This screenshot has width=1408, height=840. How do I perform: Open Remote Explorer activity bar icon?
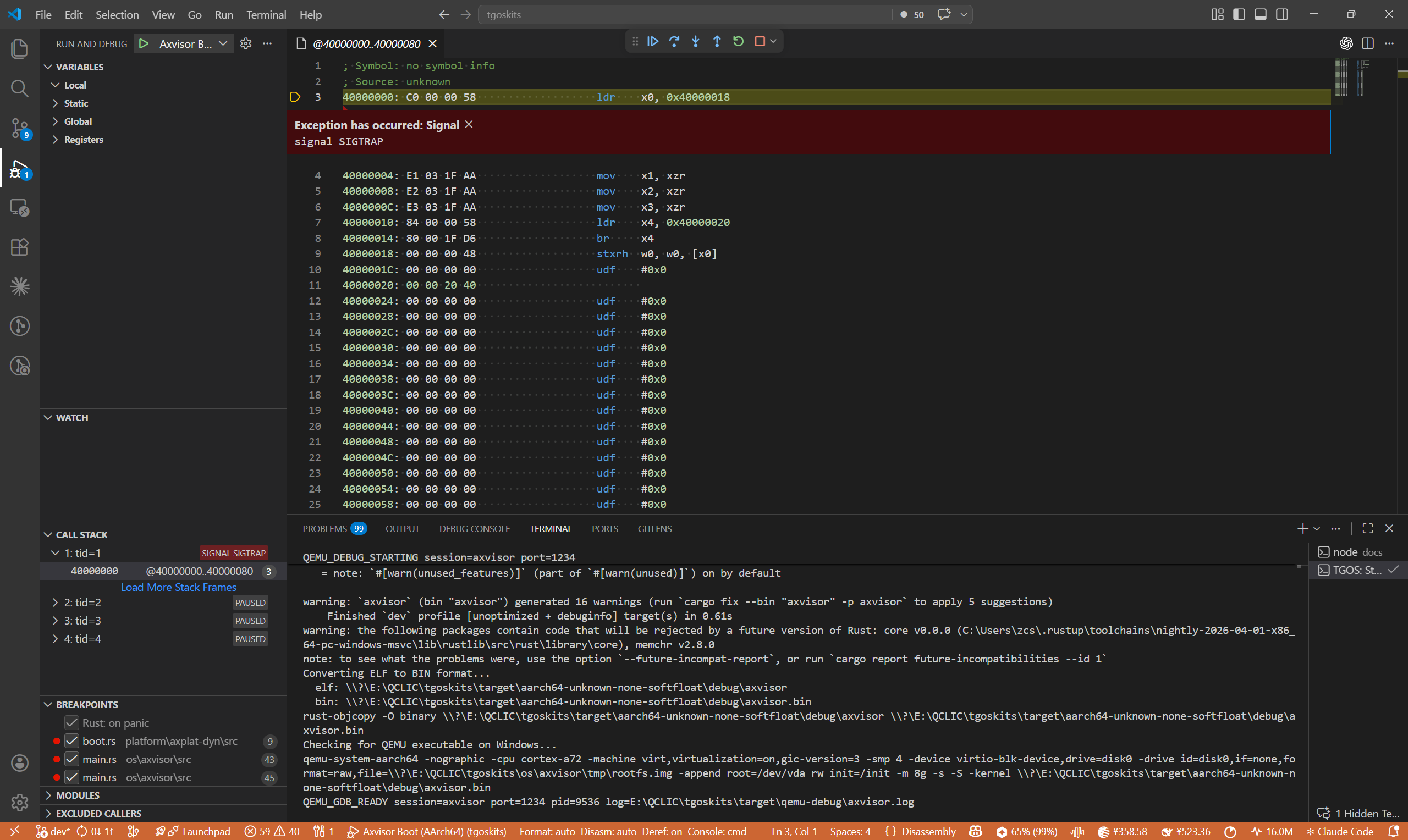point(19,208)
